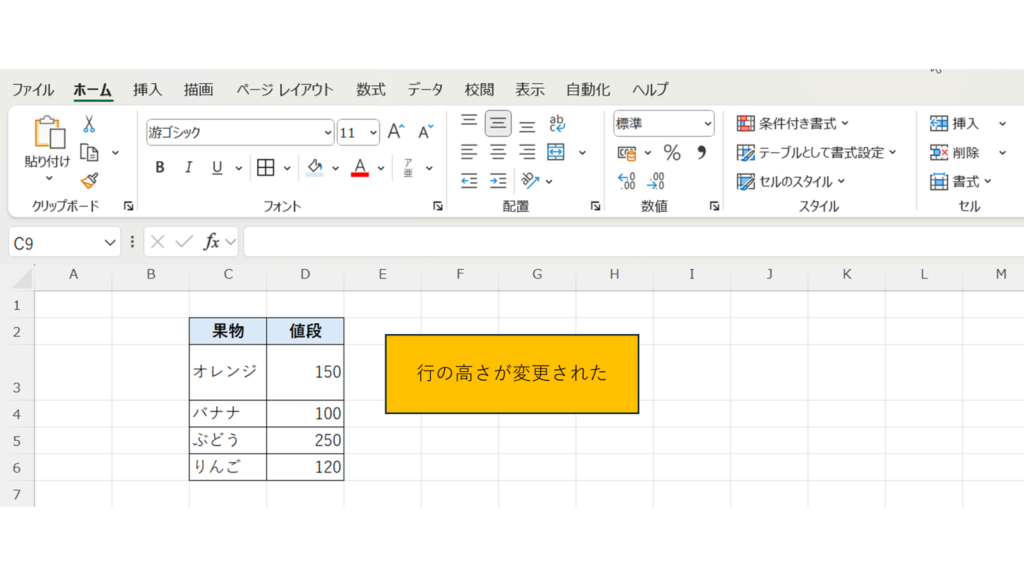1024x576 pixels.
Task: Toggle Bold formatting
Action: tap(160, 167)
